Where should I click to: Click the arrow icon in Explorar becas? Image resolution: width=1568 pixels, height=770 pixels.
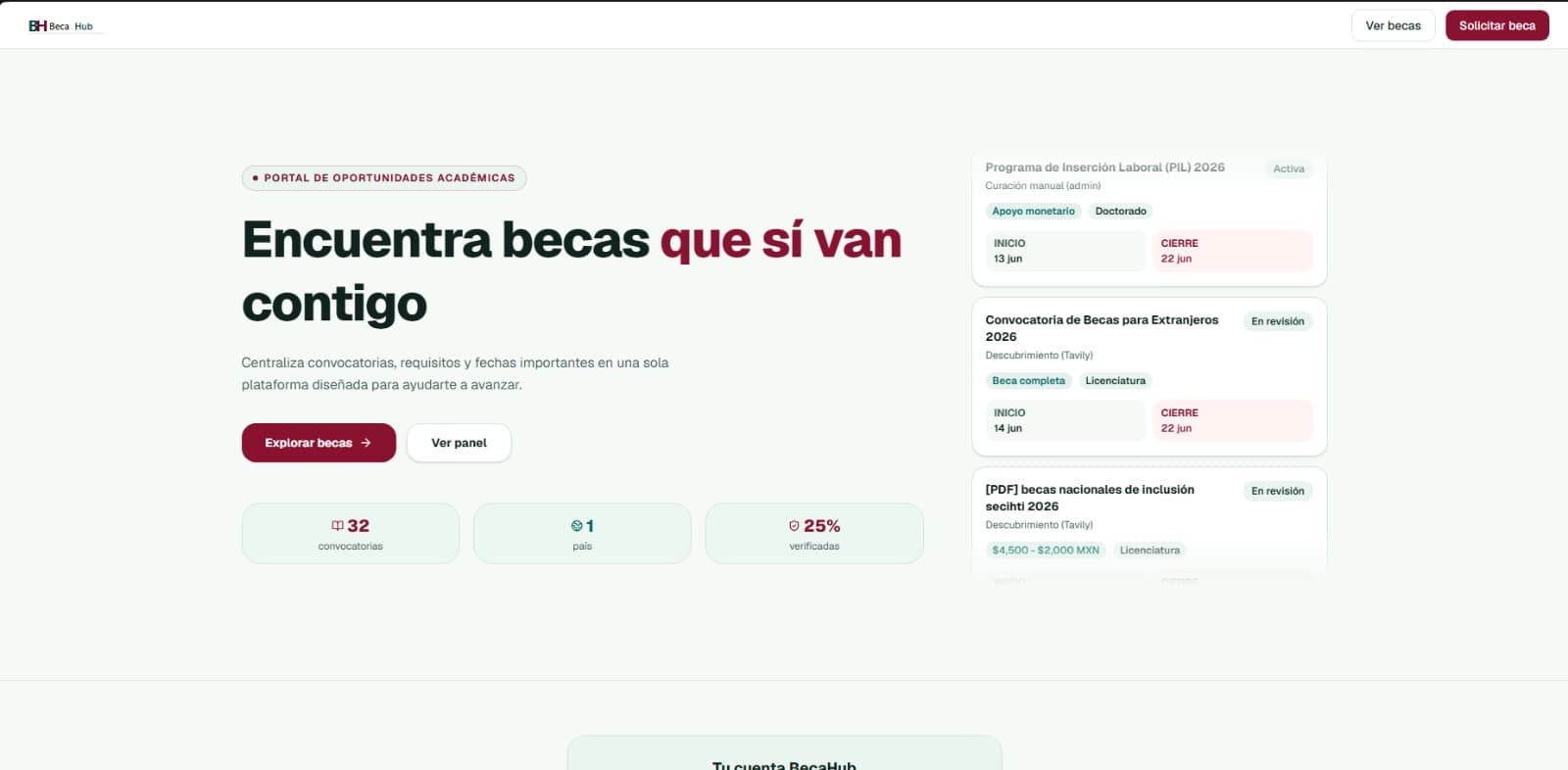[366, 443]
